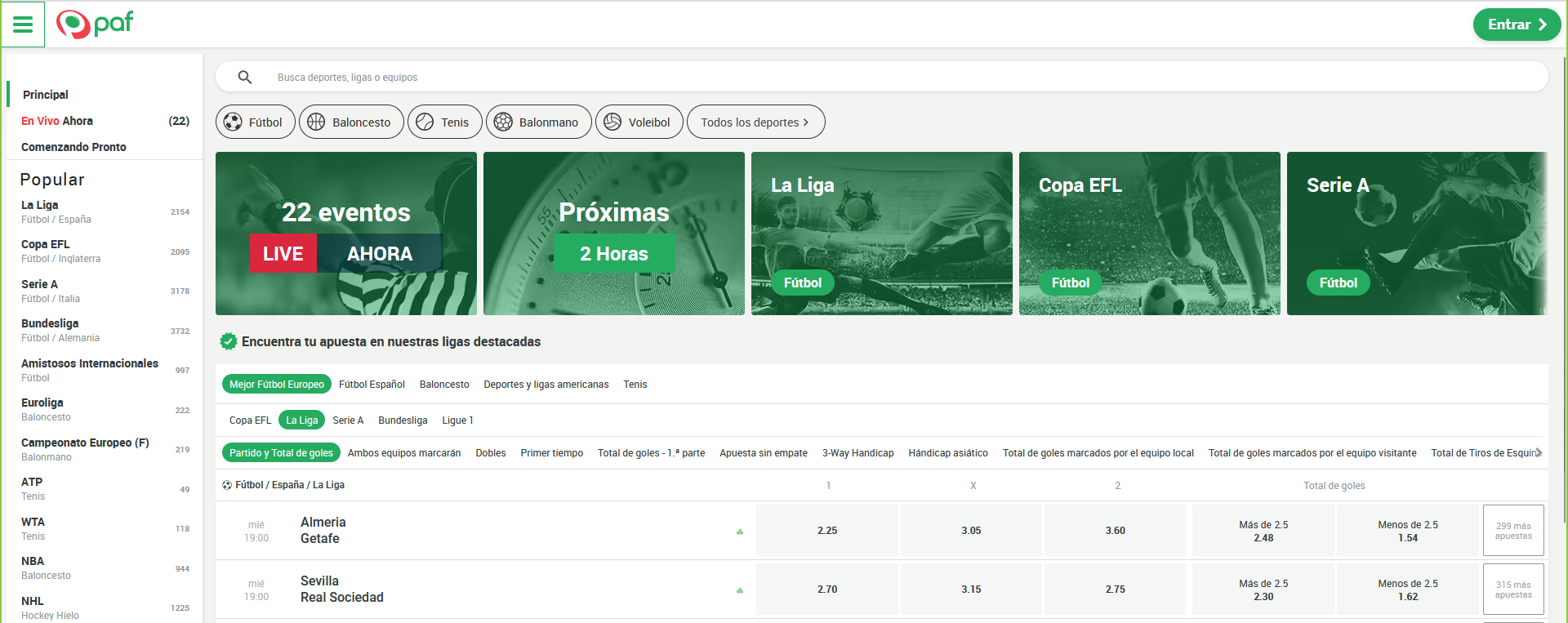Screen dimensions: 1568x623
Task: Click the Paf logo
Action: (95, 24)
